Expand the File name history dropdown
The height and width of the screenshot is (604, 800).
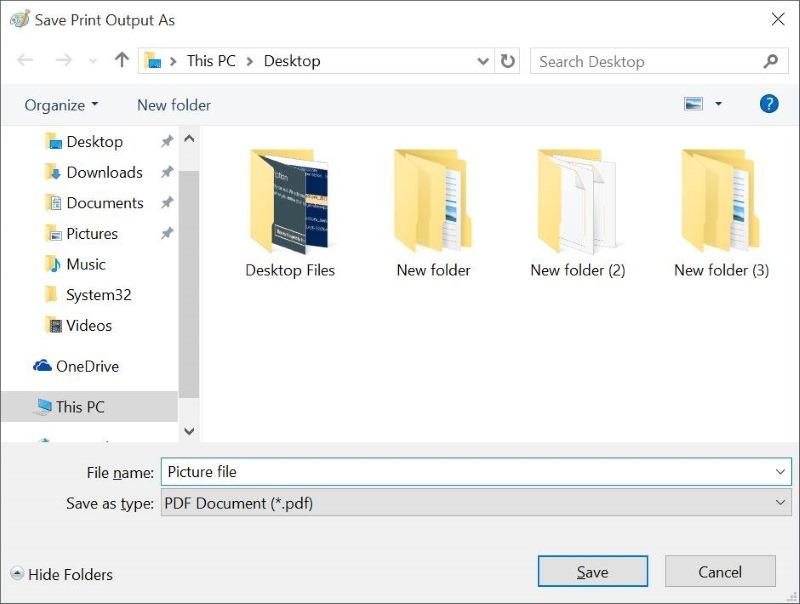click(x=780, y=472)
